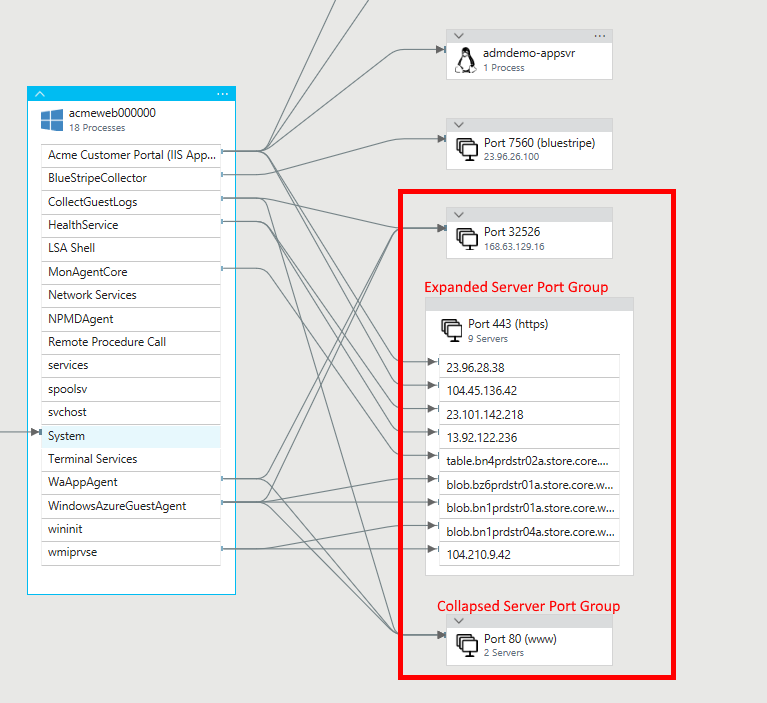
Task: Expand the Port 80 (www) chevron
Action: pyautogui.click(x=458, y=621)
